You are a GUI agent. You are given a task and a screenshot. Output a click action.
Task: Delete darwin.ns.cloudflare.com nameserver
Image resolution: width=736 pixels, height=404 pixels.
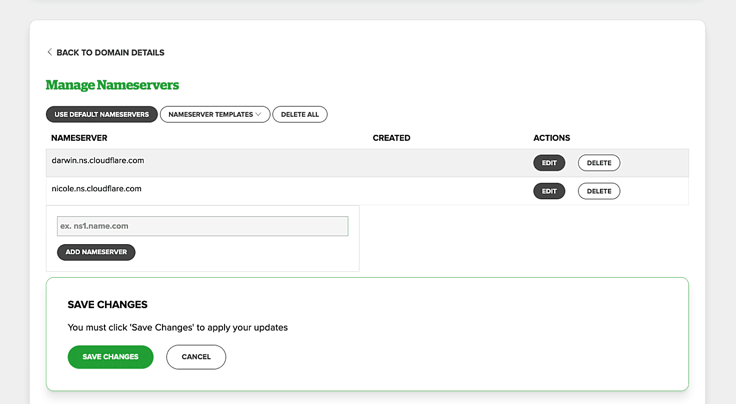(x=599, y=163)
